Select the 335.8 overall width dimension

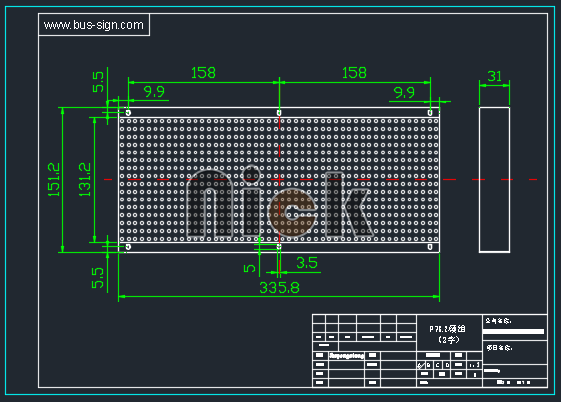click(279, 288)
